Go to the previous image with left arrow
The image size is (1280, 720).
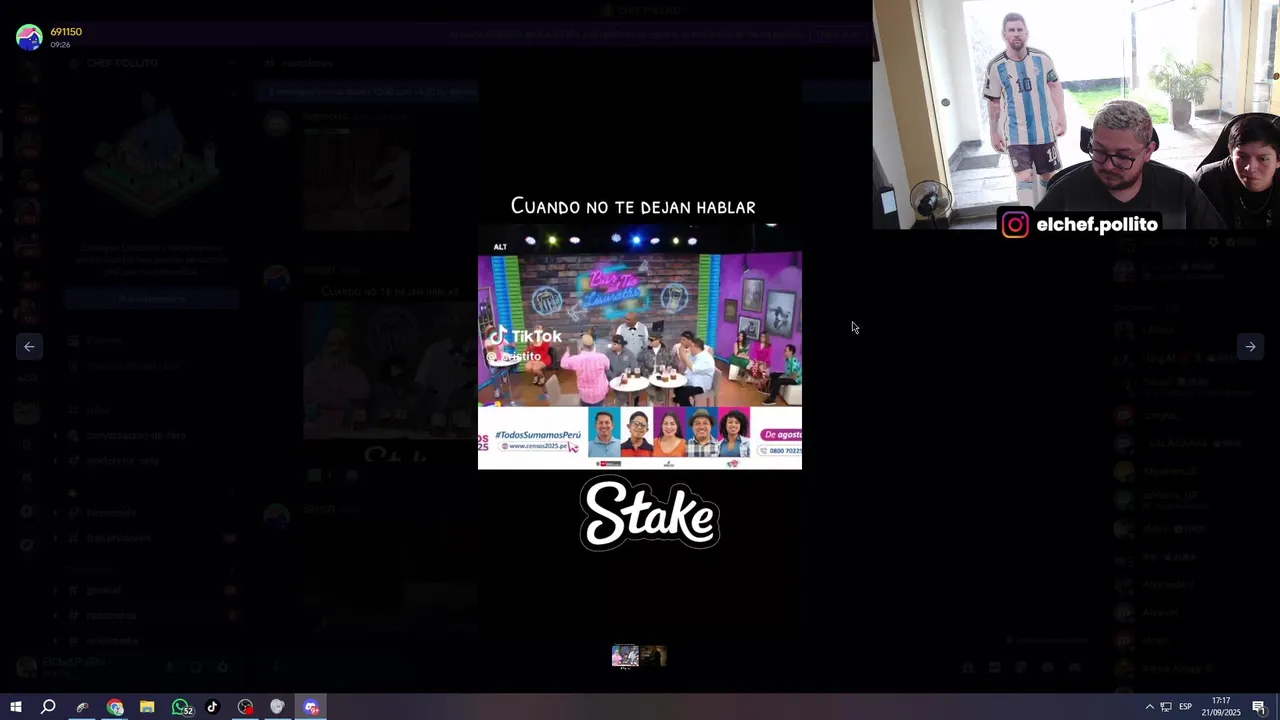[x=29, y=347]
